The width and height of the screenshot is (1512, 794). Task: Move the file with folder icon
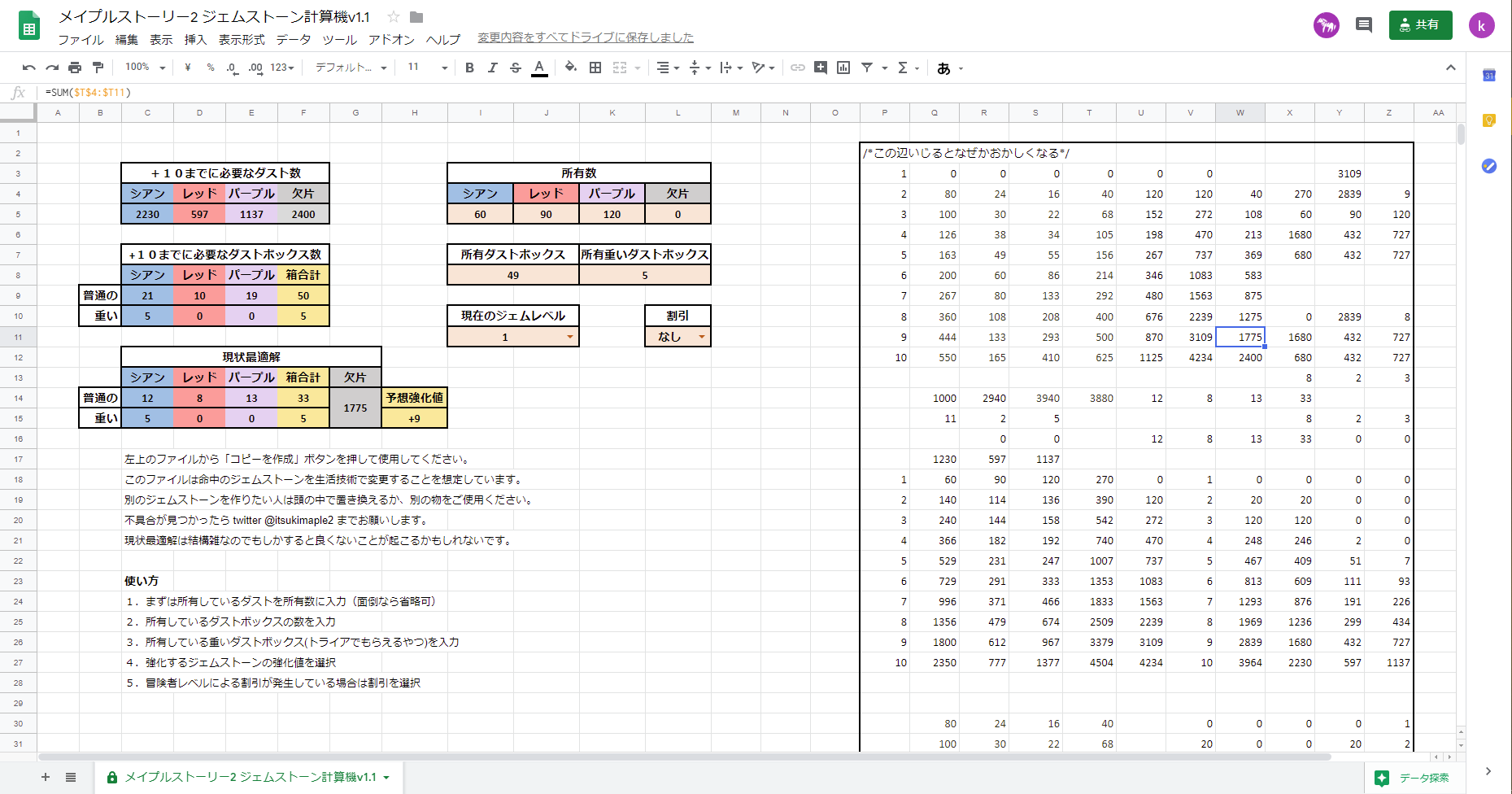(x=416, y=17)
